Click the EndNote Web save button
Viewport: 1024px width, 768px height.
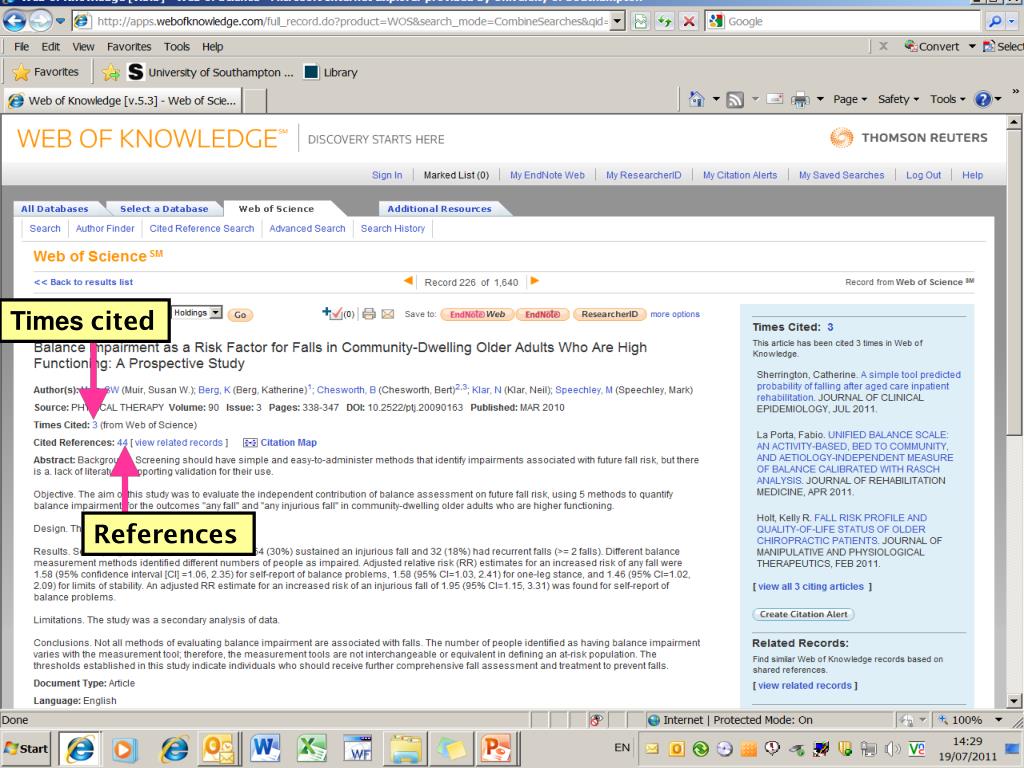coord(477,314)
